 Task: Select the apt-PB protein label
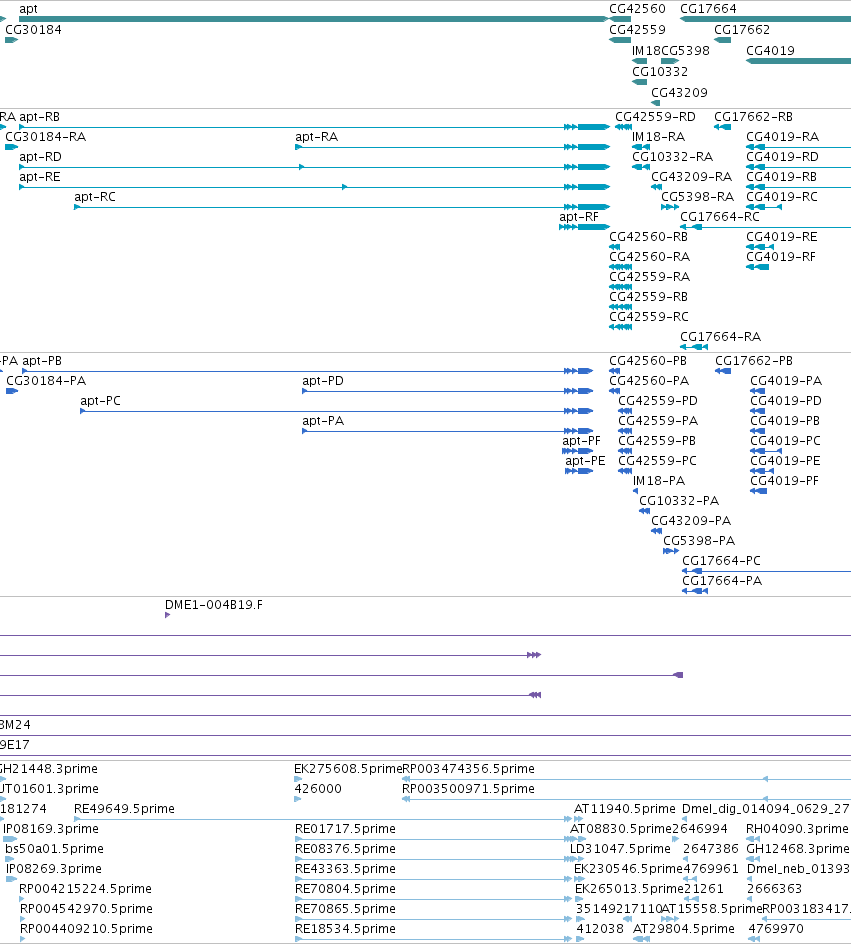(42, 361)
